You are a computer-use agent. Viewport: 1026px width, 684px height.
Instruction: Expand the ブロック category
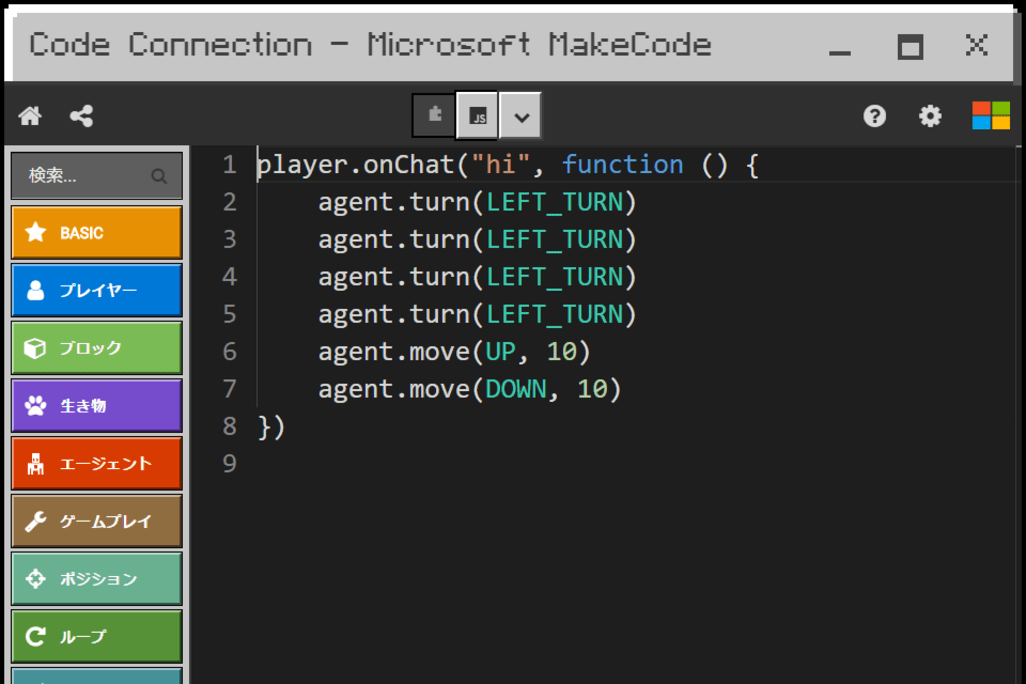97,348
